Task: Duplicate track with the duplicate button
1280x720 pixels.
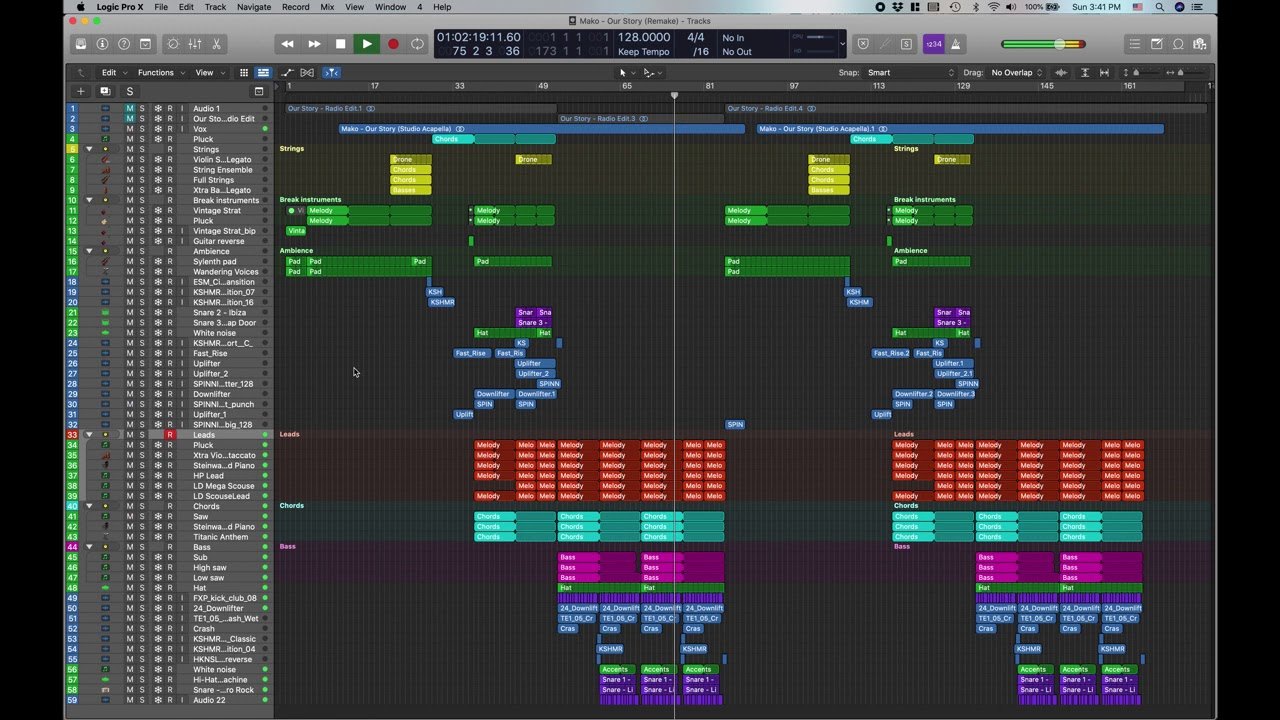Action: pyautogui.click(x=105, y=91)
